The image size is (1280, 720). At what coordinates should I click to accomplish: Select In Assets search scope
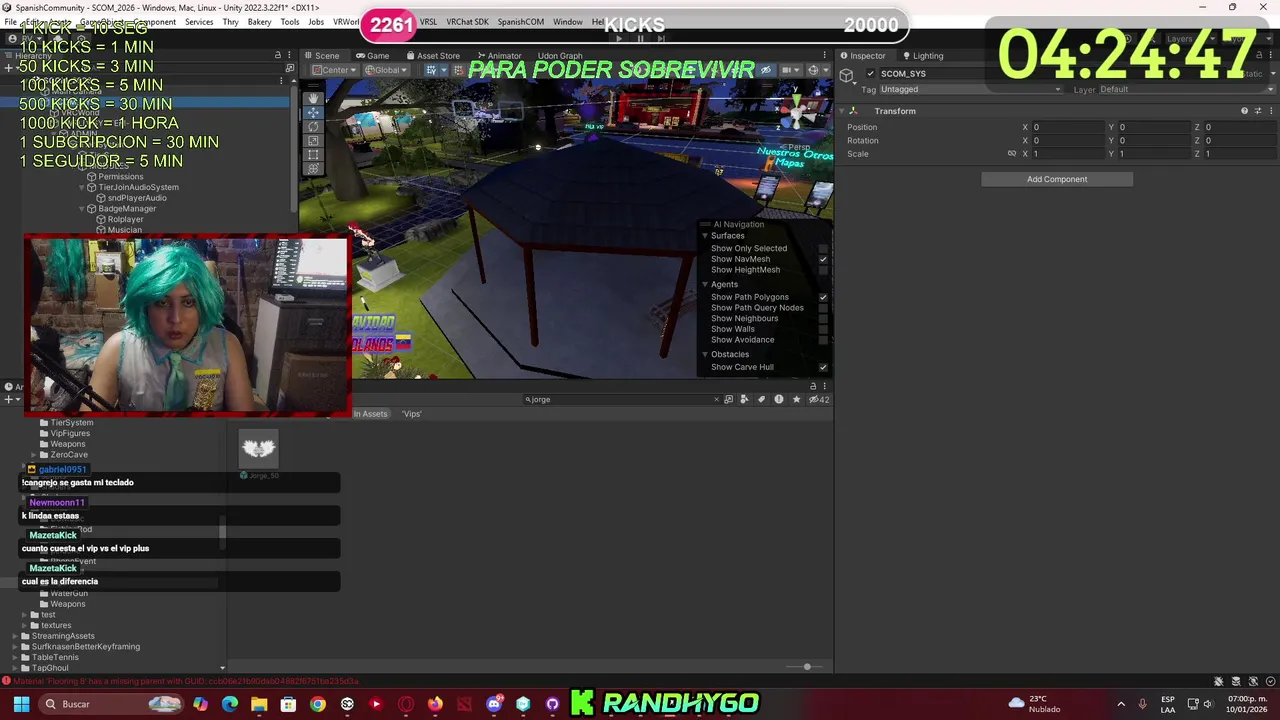point(370,414)
